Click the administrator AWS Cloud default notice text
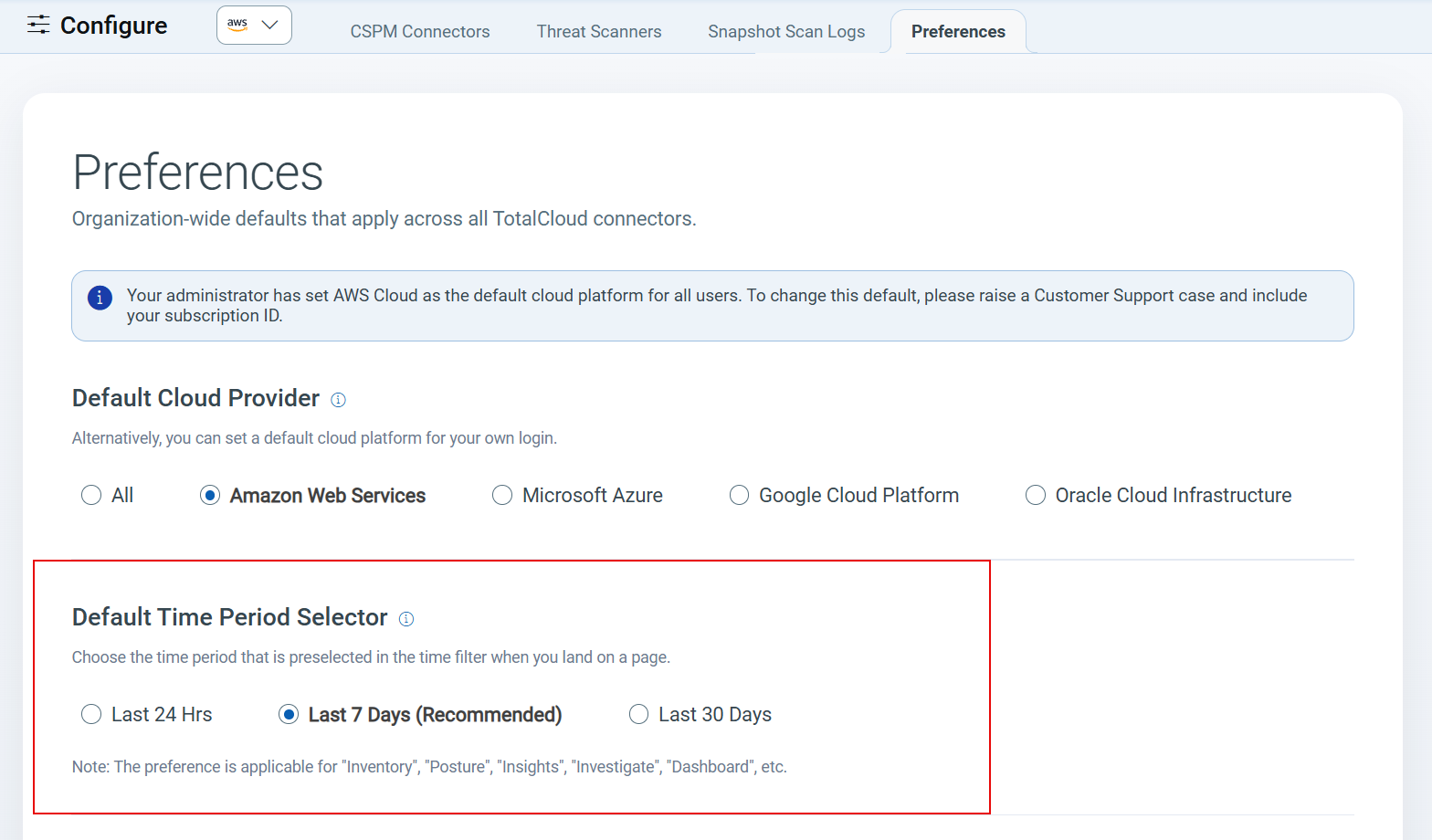The image size is (1432, 840). click(717, 306)
